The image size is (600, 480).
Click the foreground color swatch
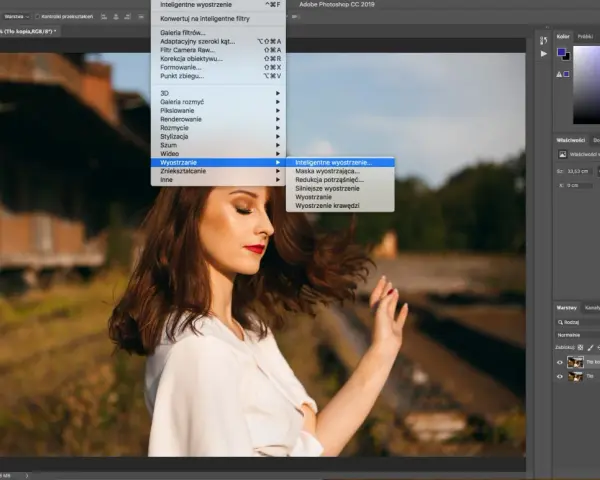(x=561, y=52)
